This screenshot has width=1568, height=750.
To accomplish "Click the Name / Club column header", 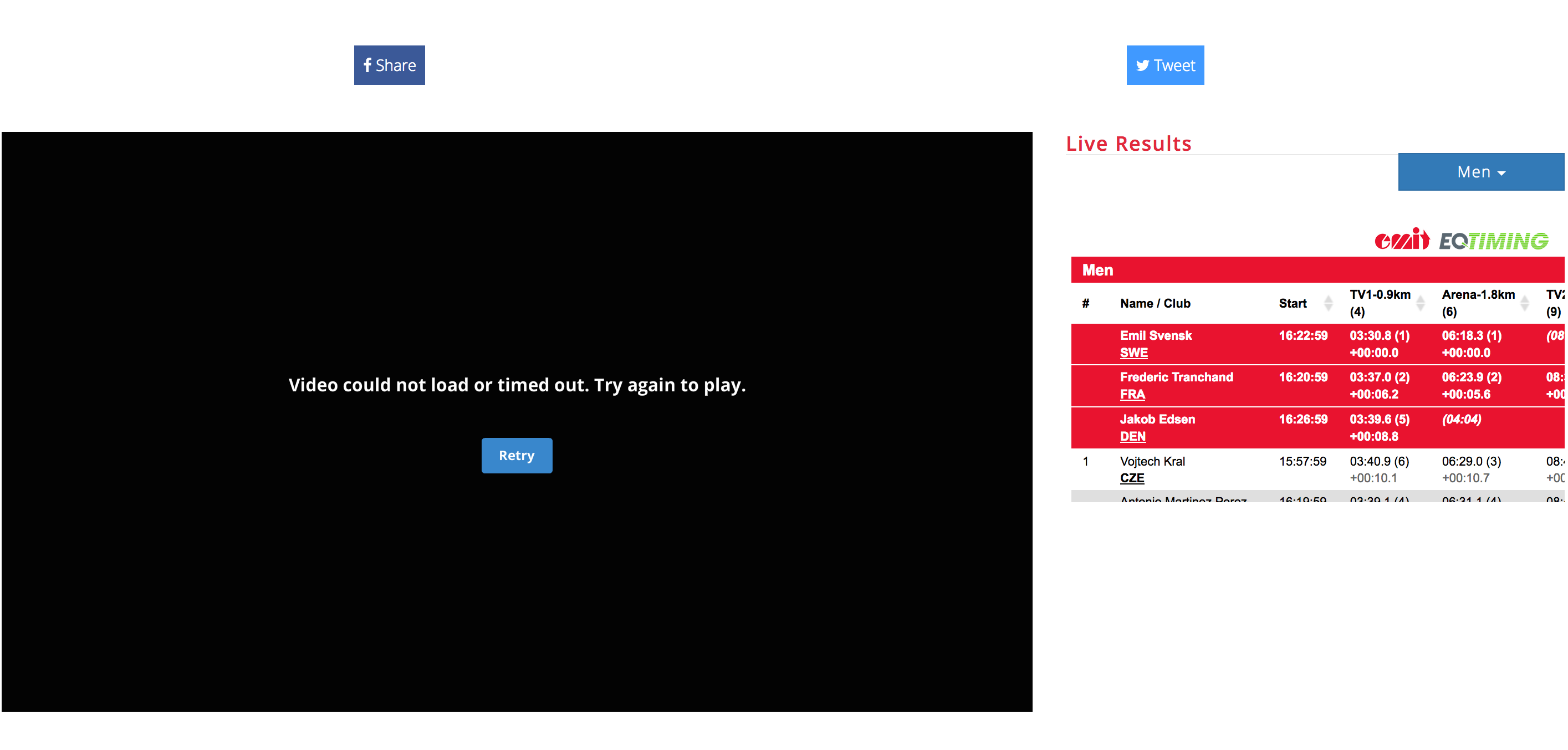I will point(1155,303).
